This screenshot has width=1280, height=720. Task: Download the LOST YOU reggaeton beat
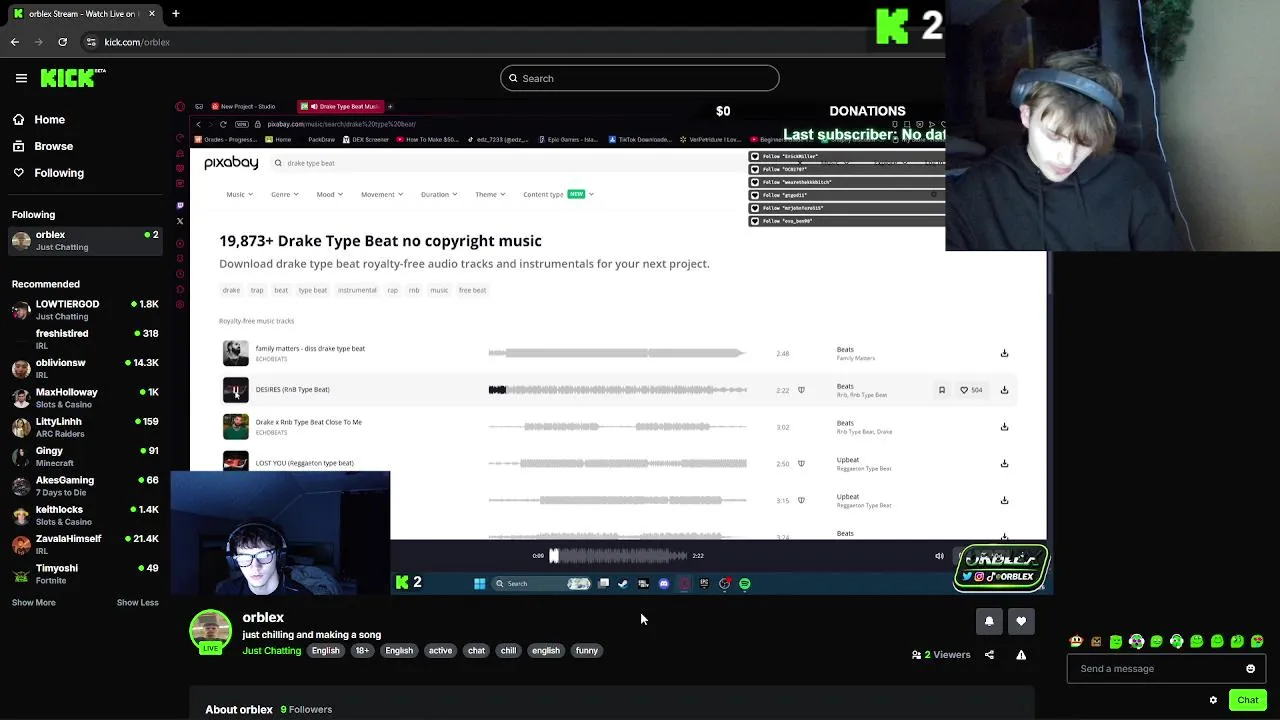tap(1004, 463)
